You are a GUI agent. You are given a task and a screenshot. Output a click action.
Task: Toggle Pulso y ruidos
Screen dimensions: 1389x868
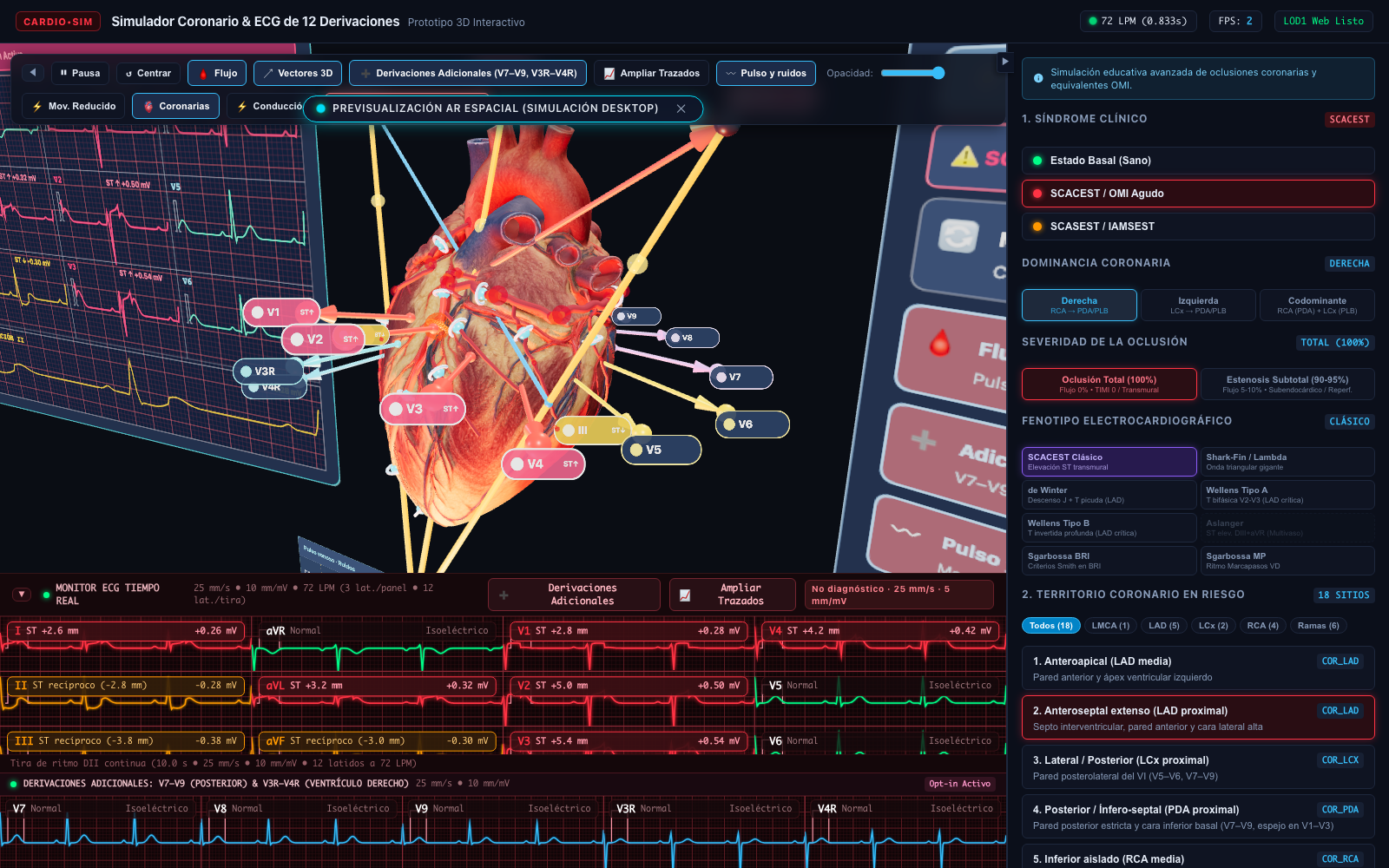click(766, 73)
